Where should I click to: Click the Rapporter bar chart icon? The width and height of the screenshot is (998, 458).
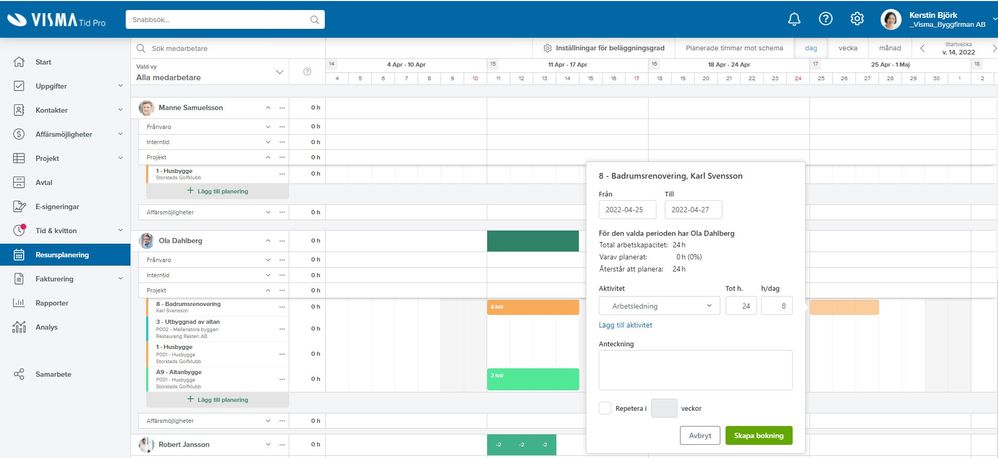click(x=19, y=303)
